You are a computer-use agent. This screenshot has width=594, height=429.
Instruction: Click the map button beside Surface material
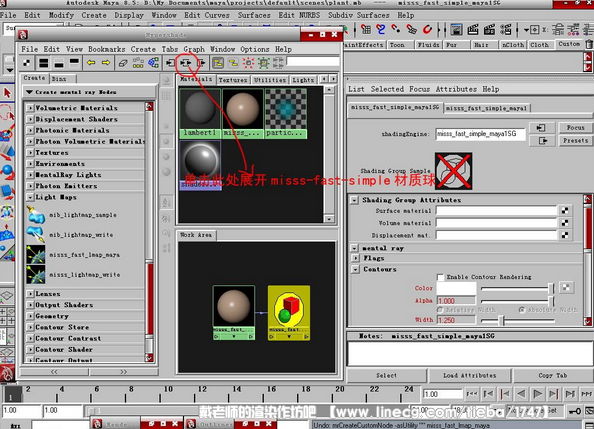[x=565, y=211]
